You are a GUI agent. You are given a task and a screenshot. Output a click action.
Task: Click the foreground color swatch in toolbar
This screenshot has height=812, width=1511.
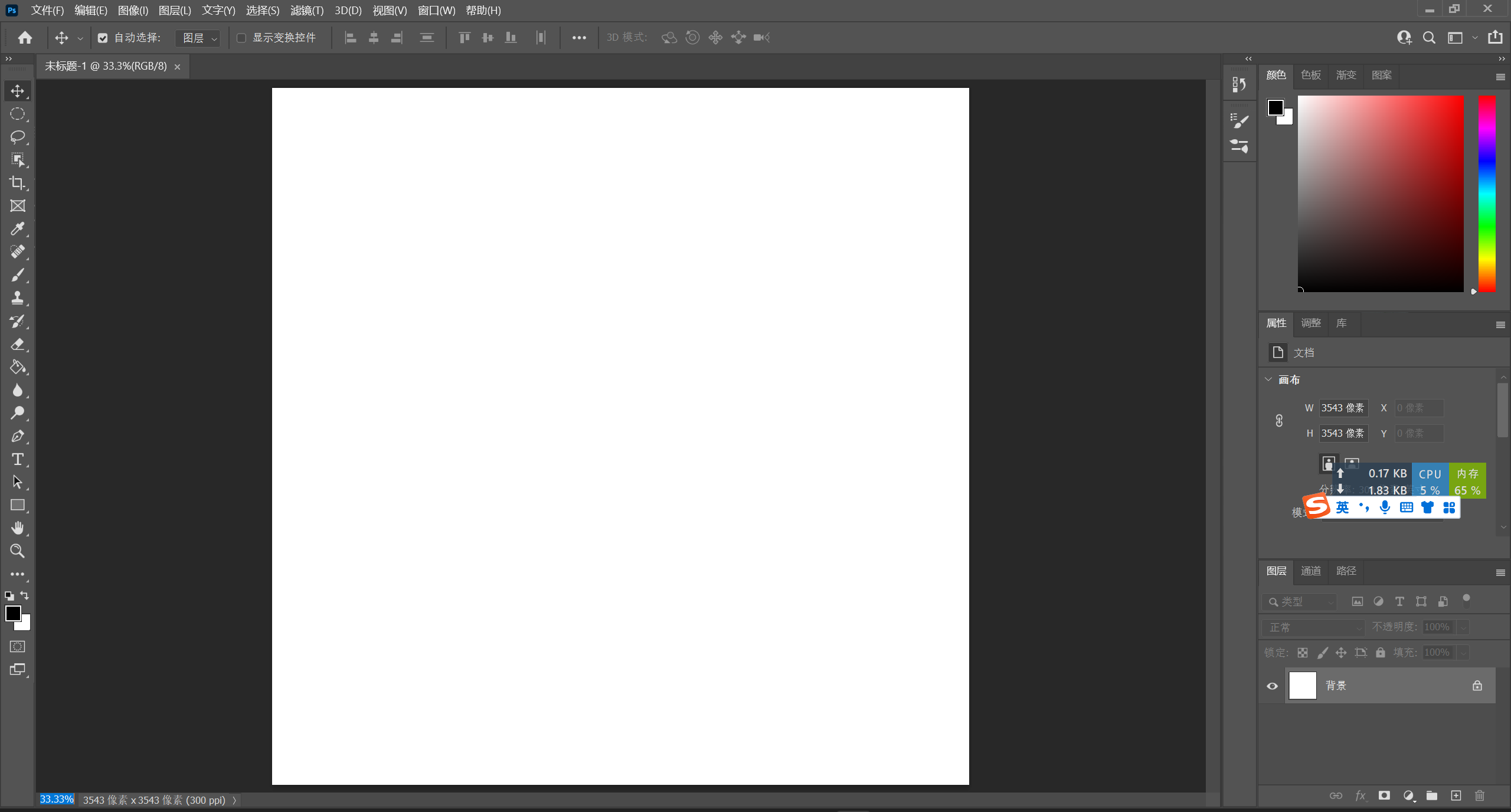tap(12, 613)
